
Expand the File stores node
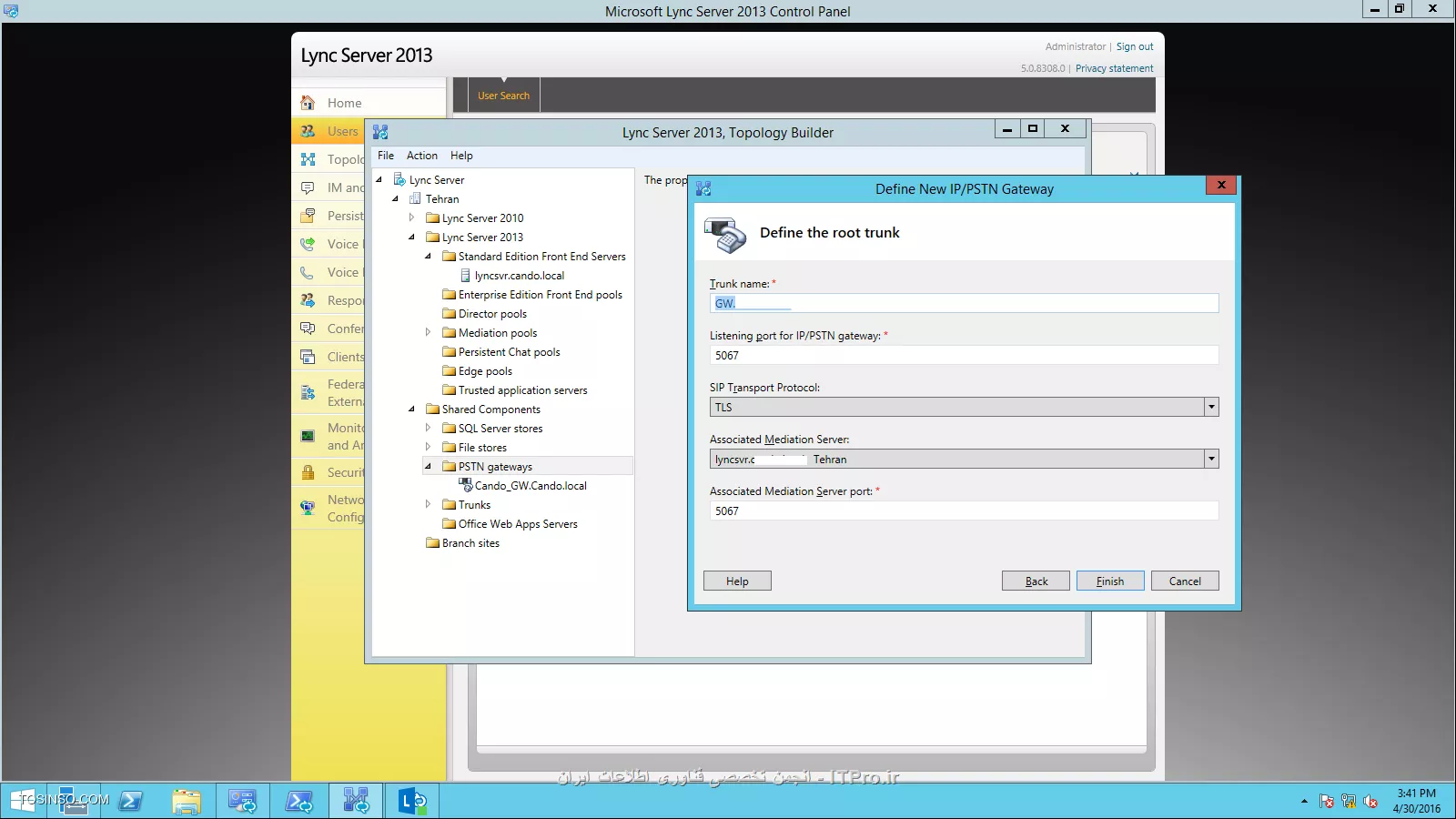[428, 447]
